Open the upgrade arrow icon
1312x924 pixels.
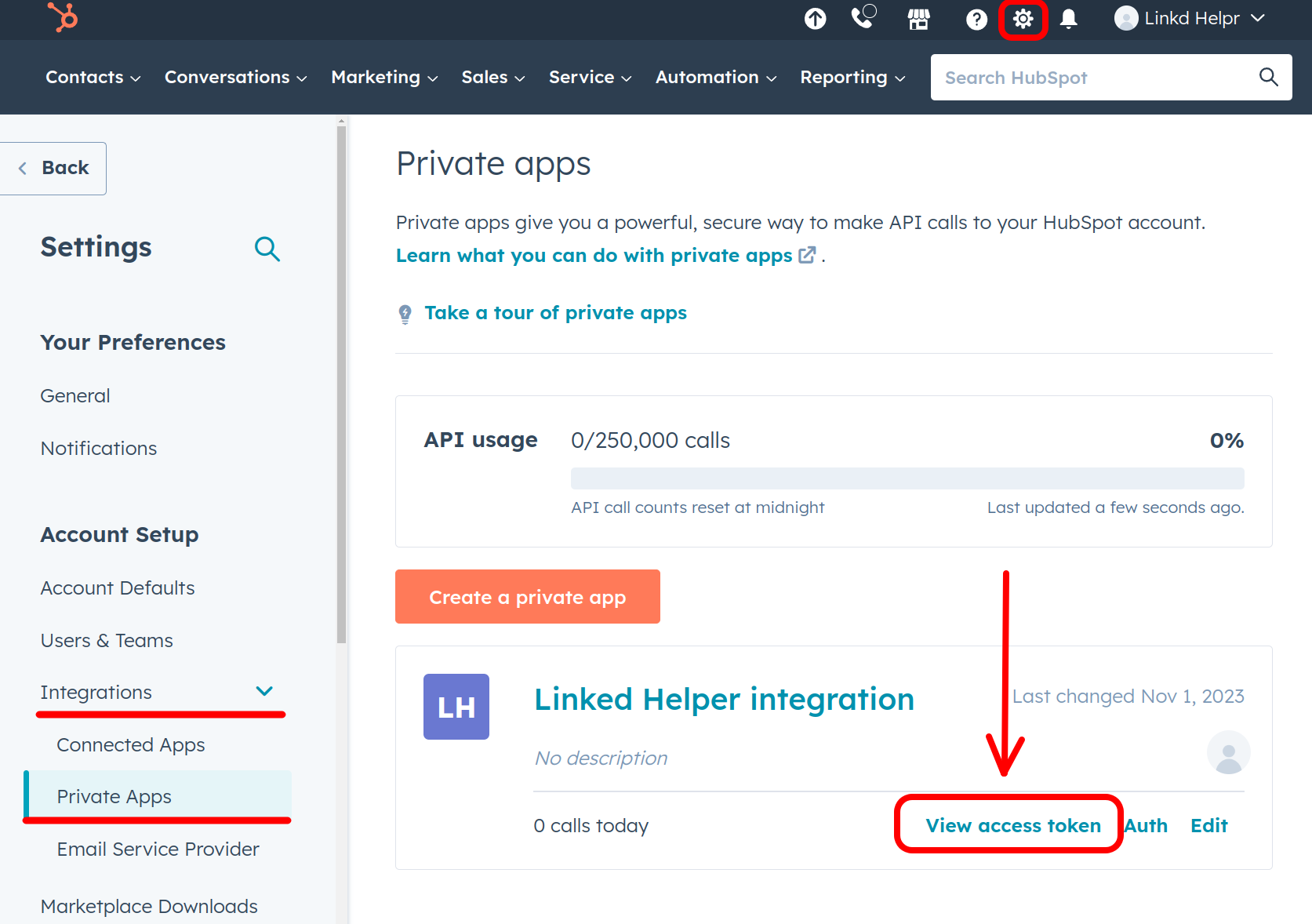tap(815, 19)
